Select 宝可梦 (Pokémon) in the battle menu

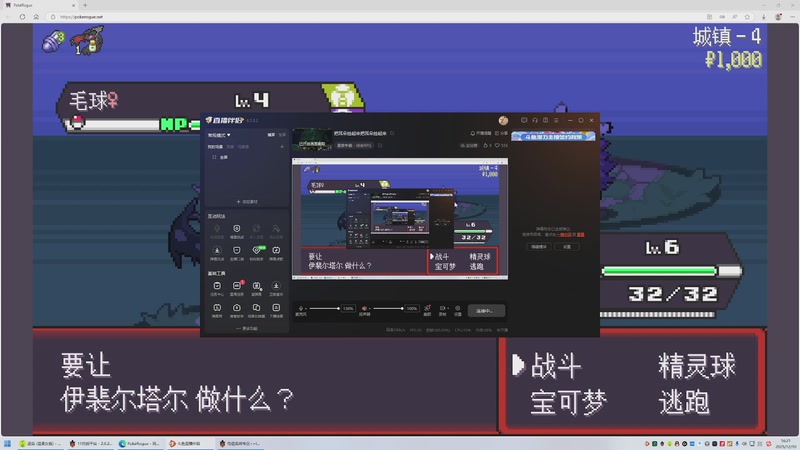568,402
